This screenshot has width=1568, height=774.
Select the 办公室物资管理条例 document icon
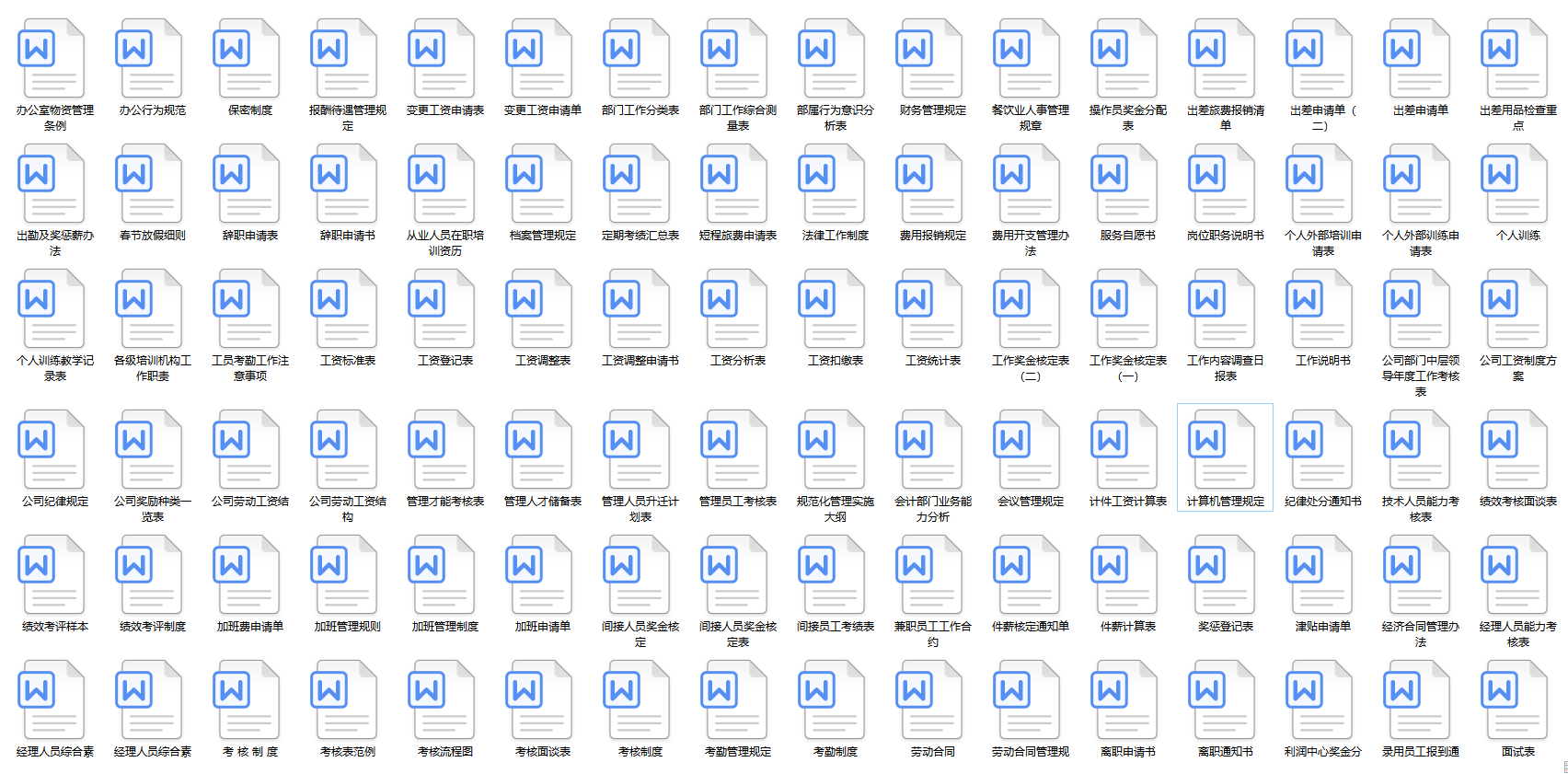click(x=52, y=59)
